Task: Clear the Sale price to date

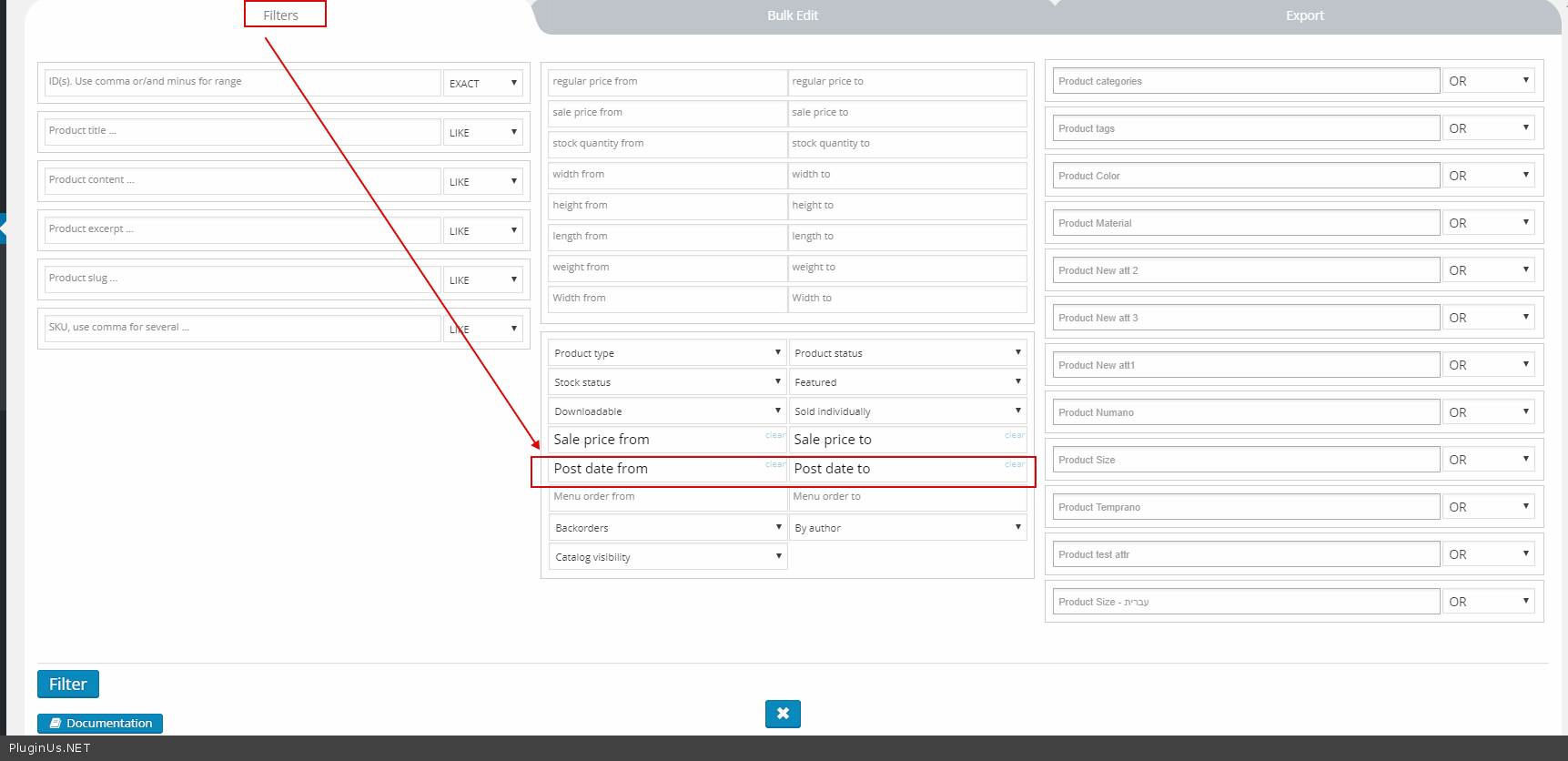Action: click(x=1014, y=435)
